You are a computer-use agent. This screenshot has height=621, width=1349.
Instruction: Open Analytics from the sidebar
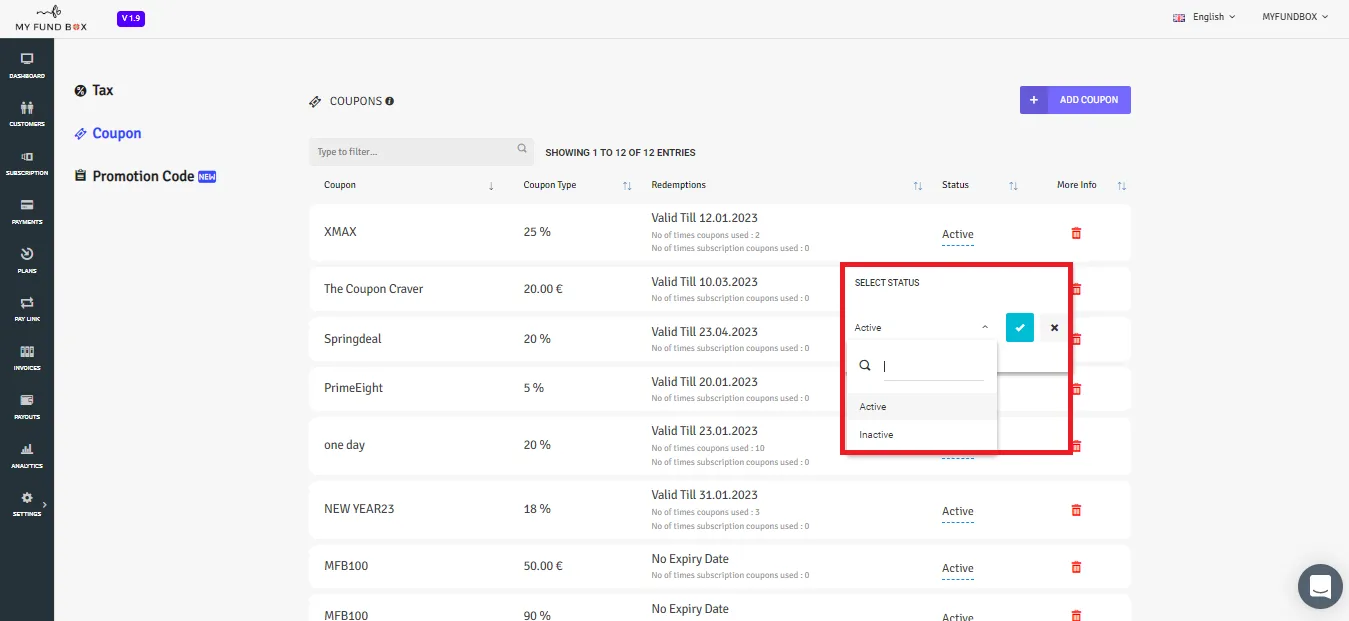27,455
